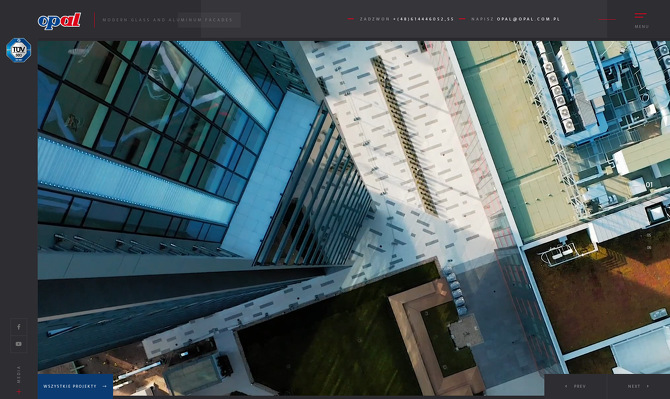This screenshot has width=670, height=399.
Task: Open the hamburger menu icon
Action: pyautogui.click(x=641, y=16)
